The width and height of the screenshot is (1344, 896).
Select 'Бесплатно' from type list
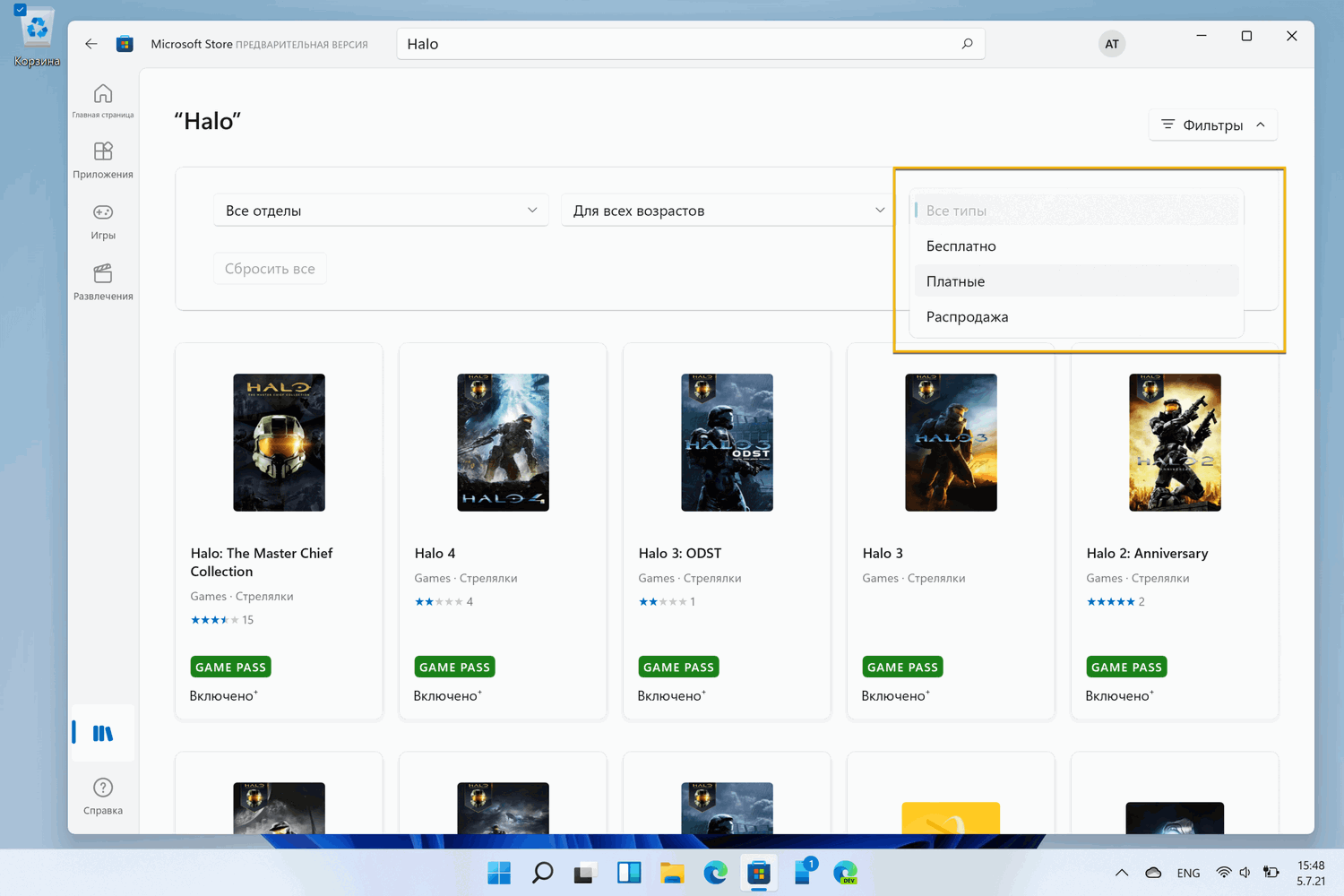[x=961, y=246]
